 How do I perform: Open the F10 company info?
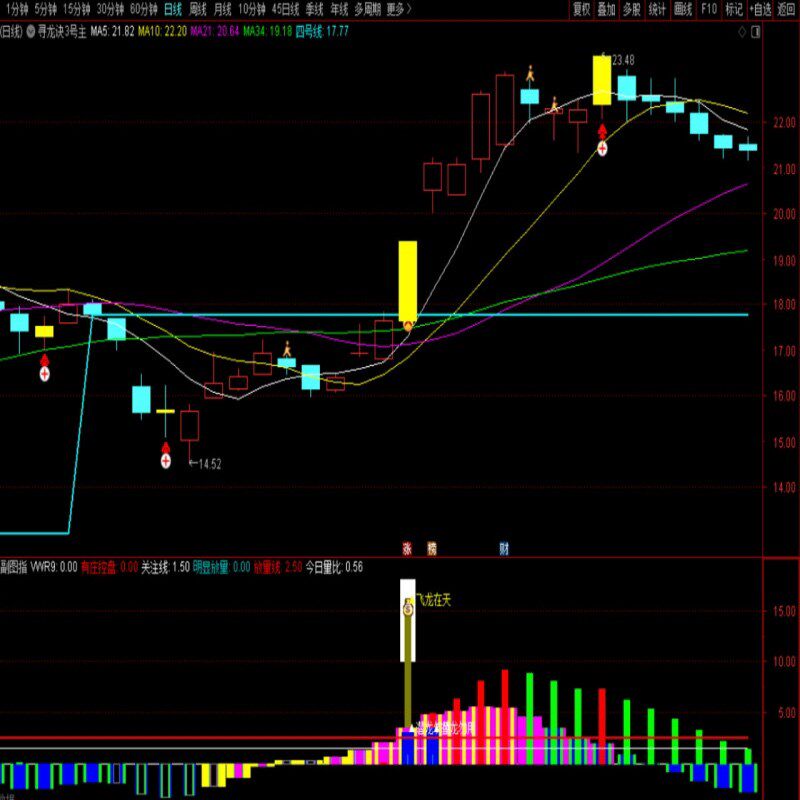pos(709,9)
